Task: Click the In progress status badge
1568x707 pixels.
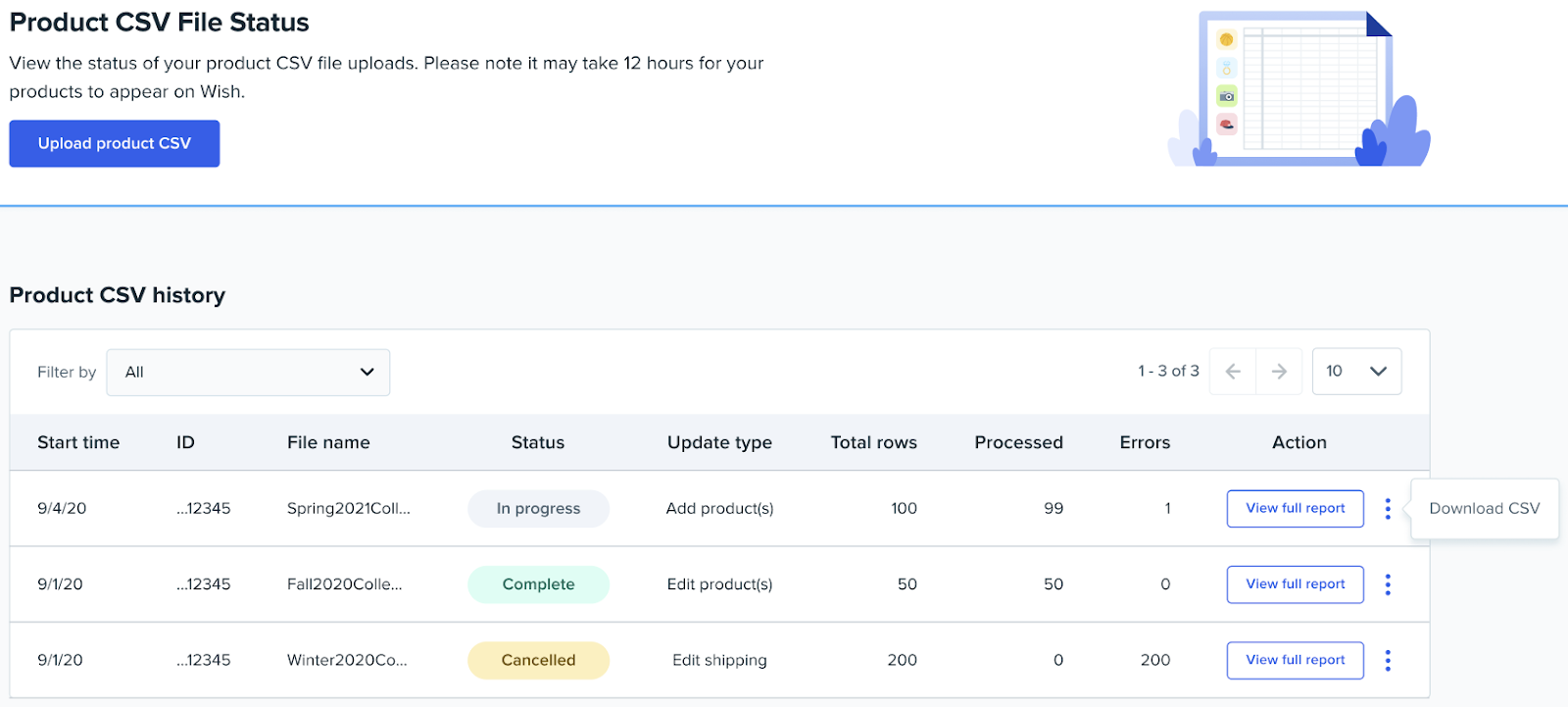Action: click(x=538, y=508)
